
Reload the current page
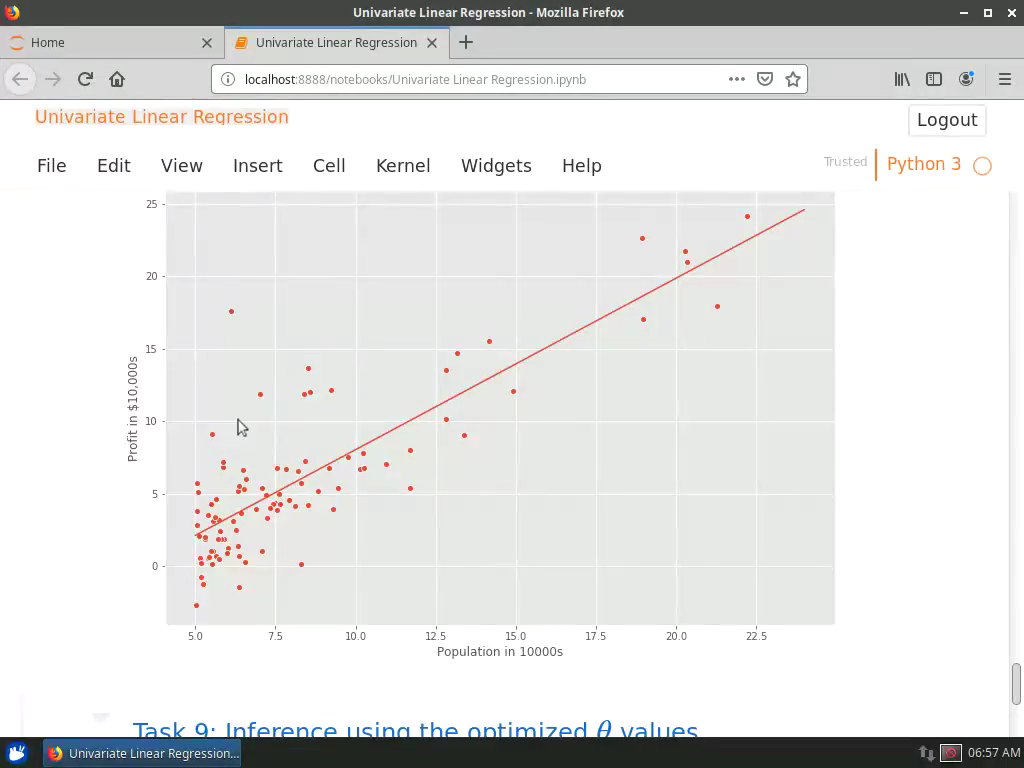pos(84,79)
